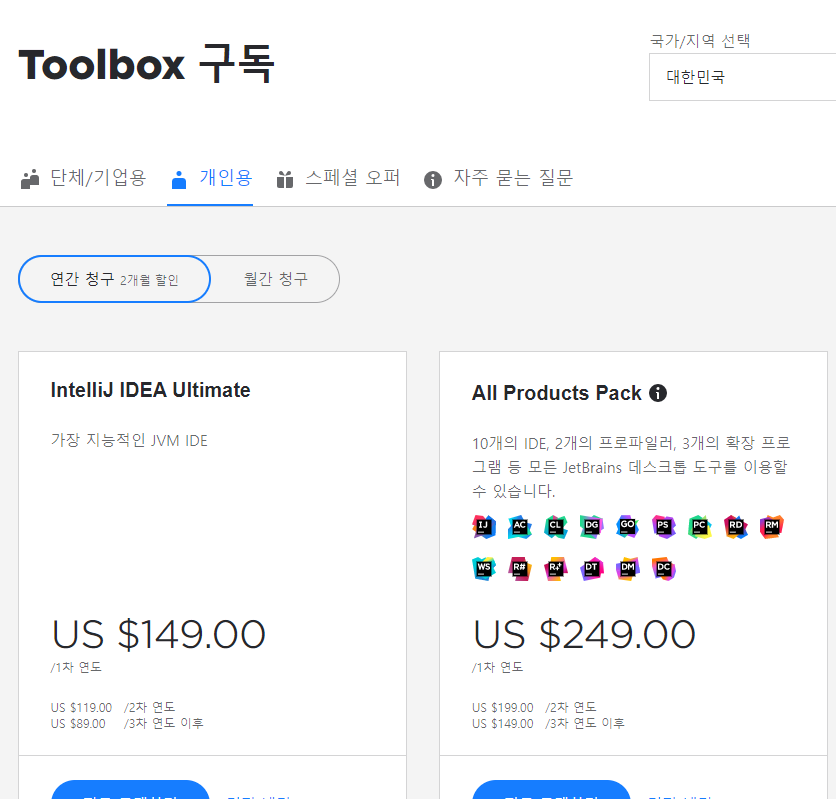Click the GoLand (GO) product icon
Viewport: 836px width, 799px height.
628,527
